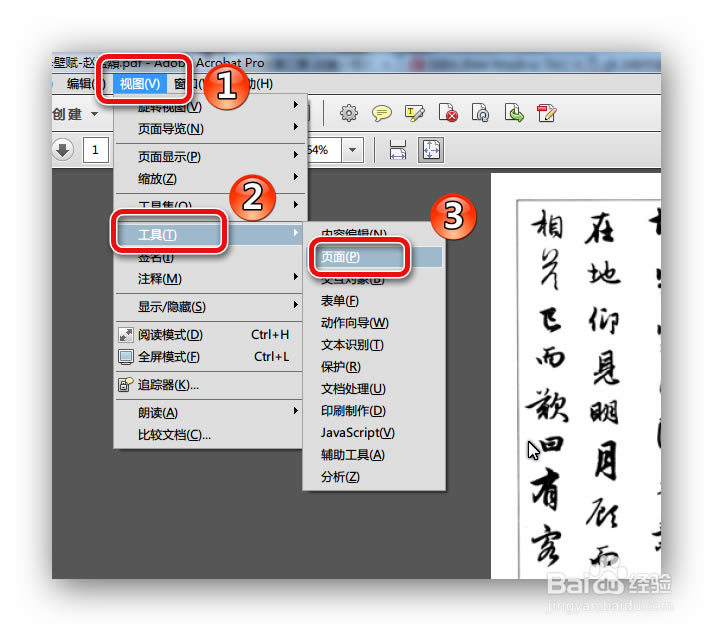This screenshot has height=631, width=713.
Task: Click the Reading Mode menu icon
Action: click(x=126, y=335)
